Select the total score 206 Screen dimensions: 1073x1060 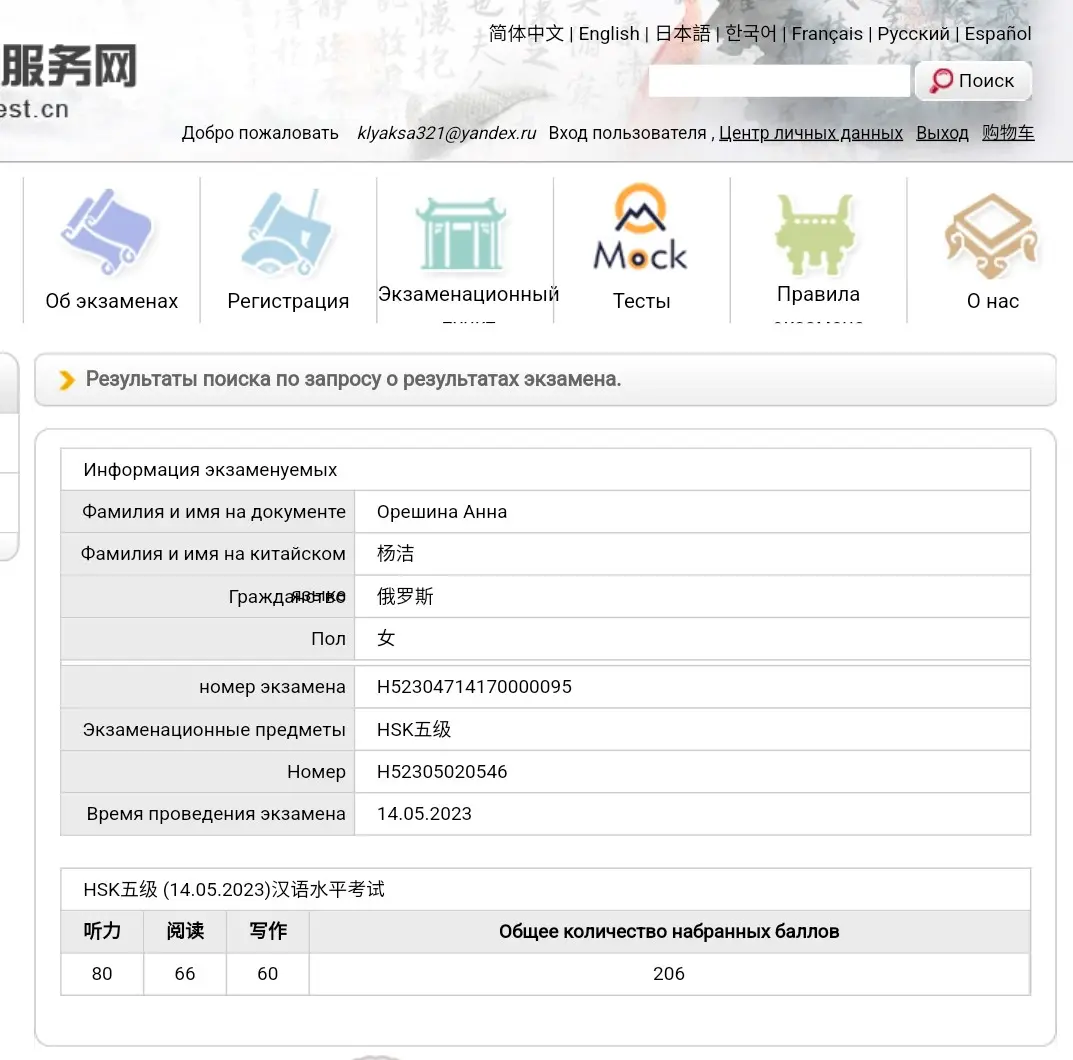point(669,974)
